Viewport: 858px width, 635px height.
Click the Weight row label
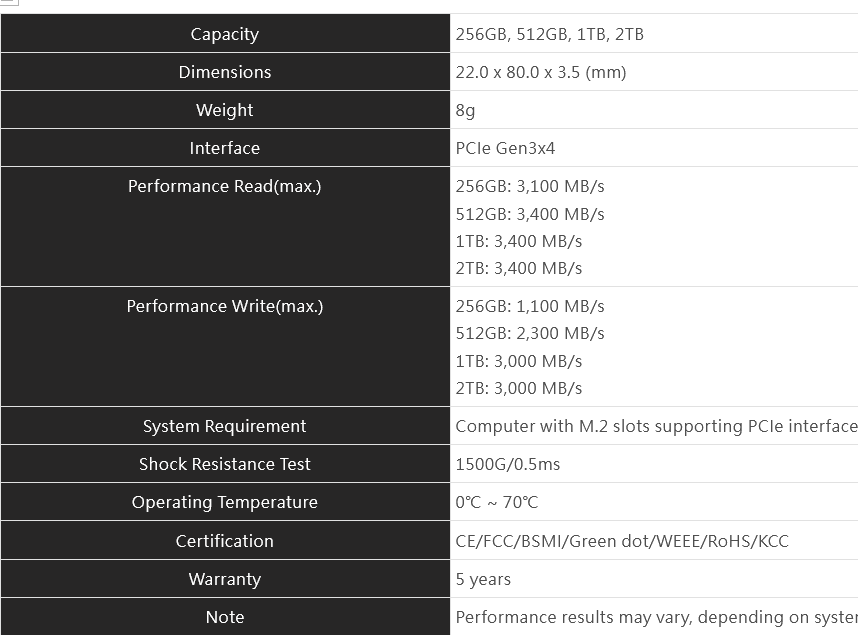click(225, 110)
